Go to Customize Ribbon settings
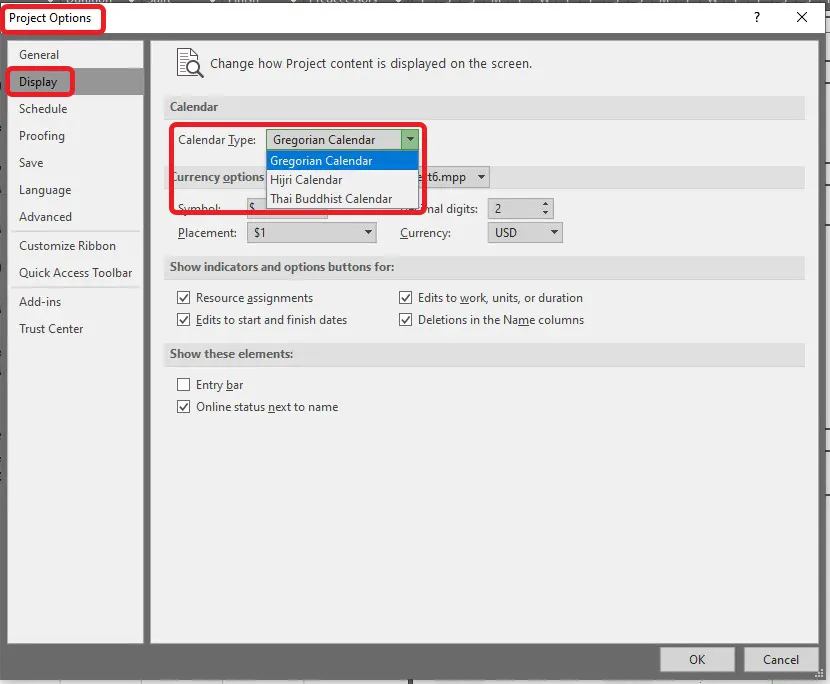The width and height of the screenshot is (830, 684). (x=67, y=246)
